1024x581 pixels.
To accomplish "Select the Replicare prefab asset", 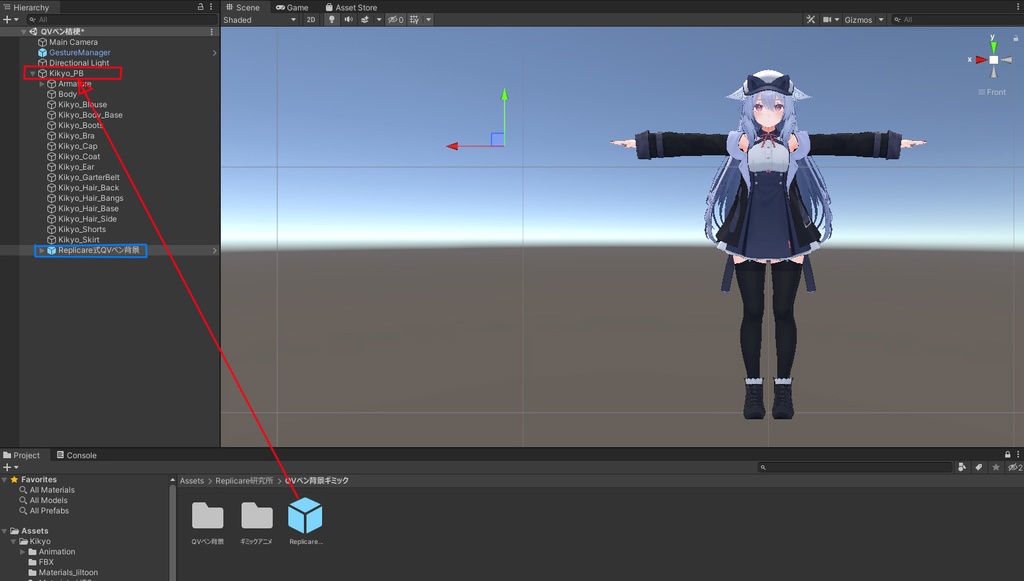I will pyautogui.click(x=306, y=521).
